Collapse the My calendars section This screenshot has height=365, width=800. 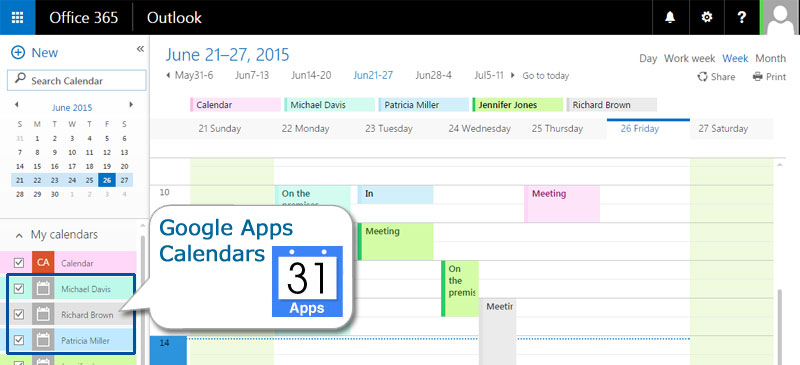point(19,235)
